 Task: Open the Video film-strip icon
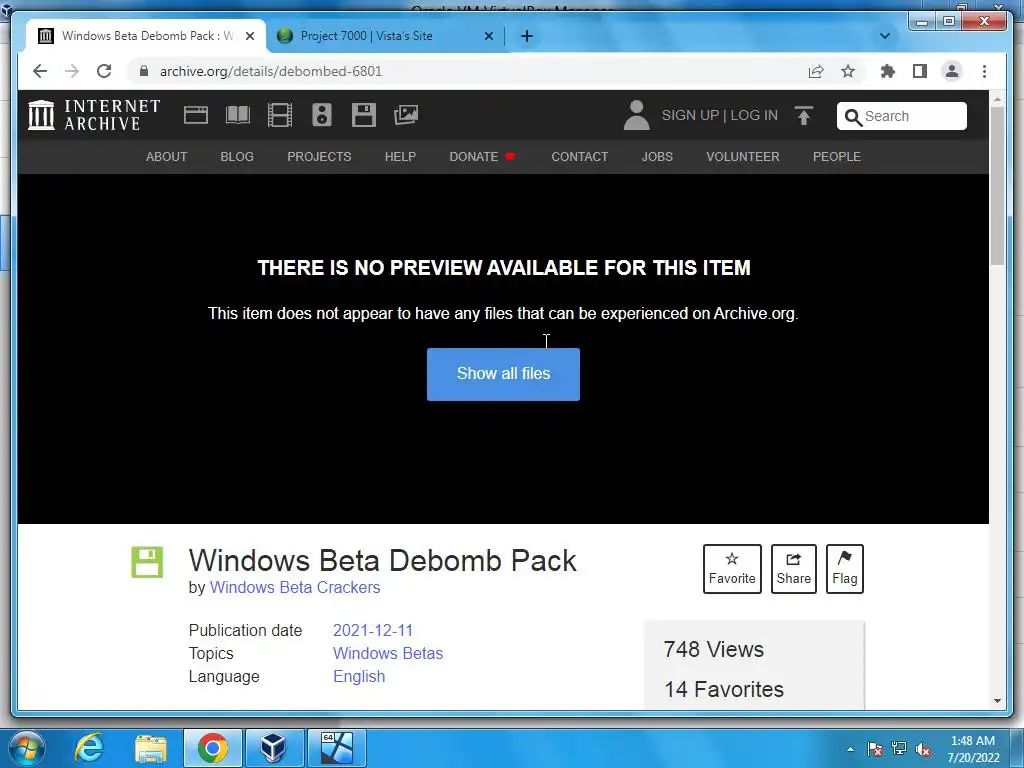tap(280, 116)
